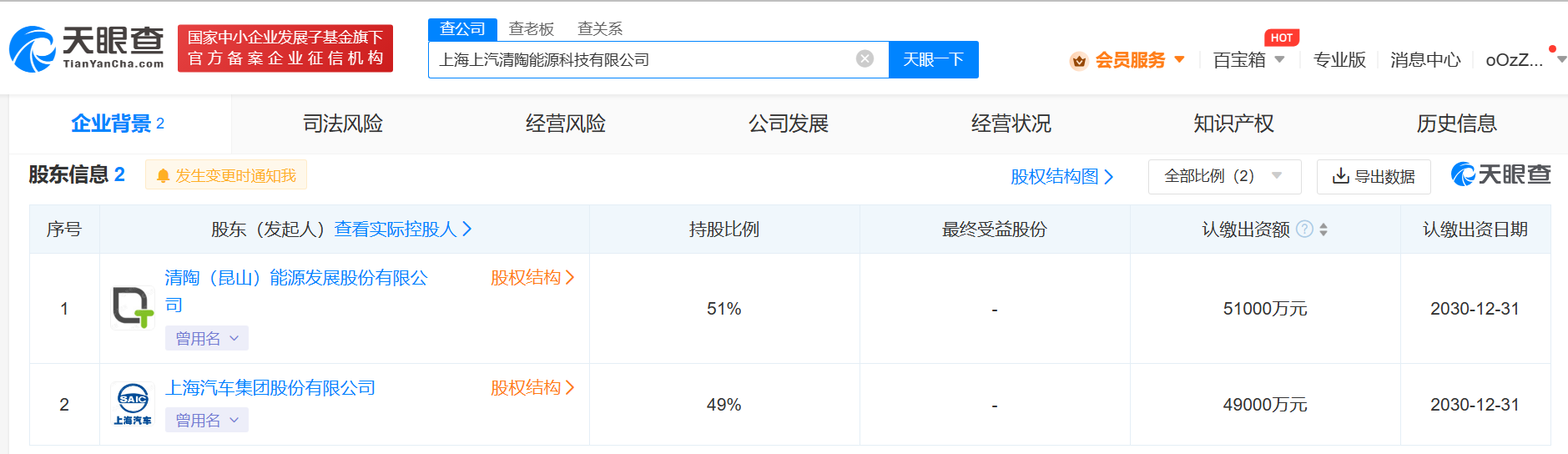Open the all-ratios filter dropdown
The width and height of the screenshot is (1568, 454).
[x=1223, y=176]
